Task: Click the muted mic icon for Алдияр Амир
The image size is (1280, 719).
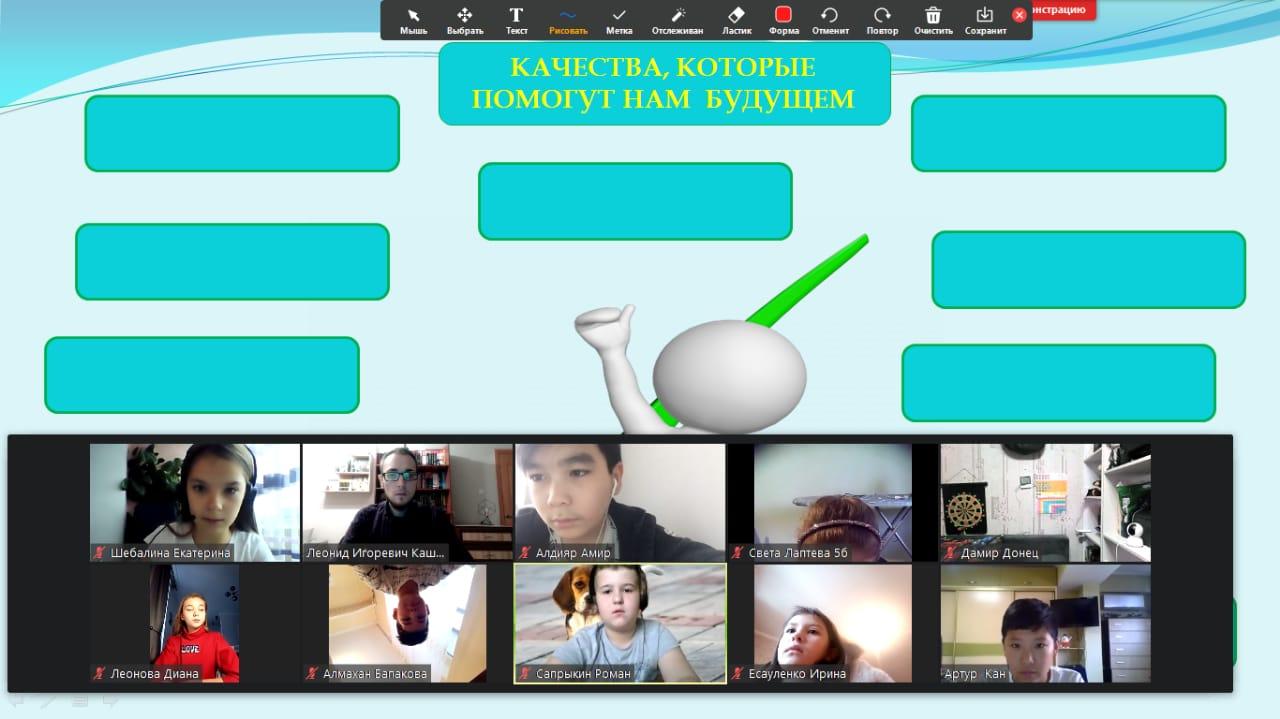Action: click(525, 553)
